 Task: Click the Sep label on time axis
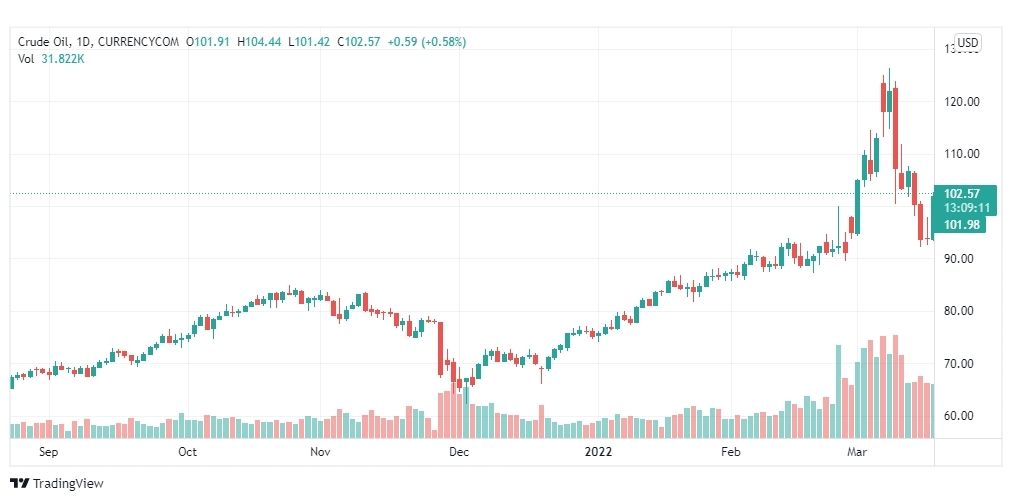tap(48, 452)
